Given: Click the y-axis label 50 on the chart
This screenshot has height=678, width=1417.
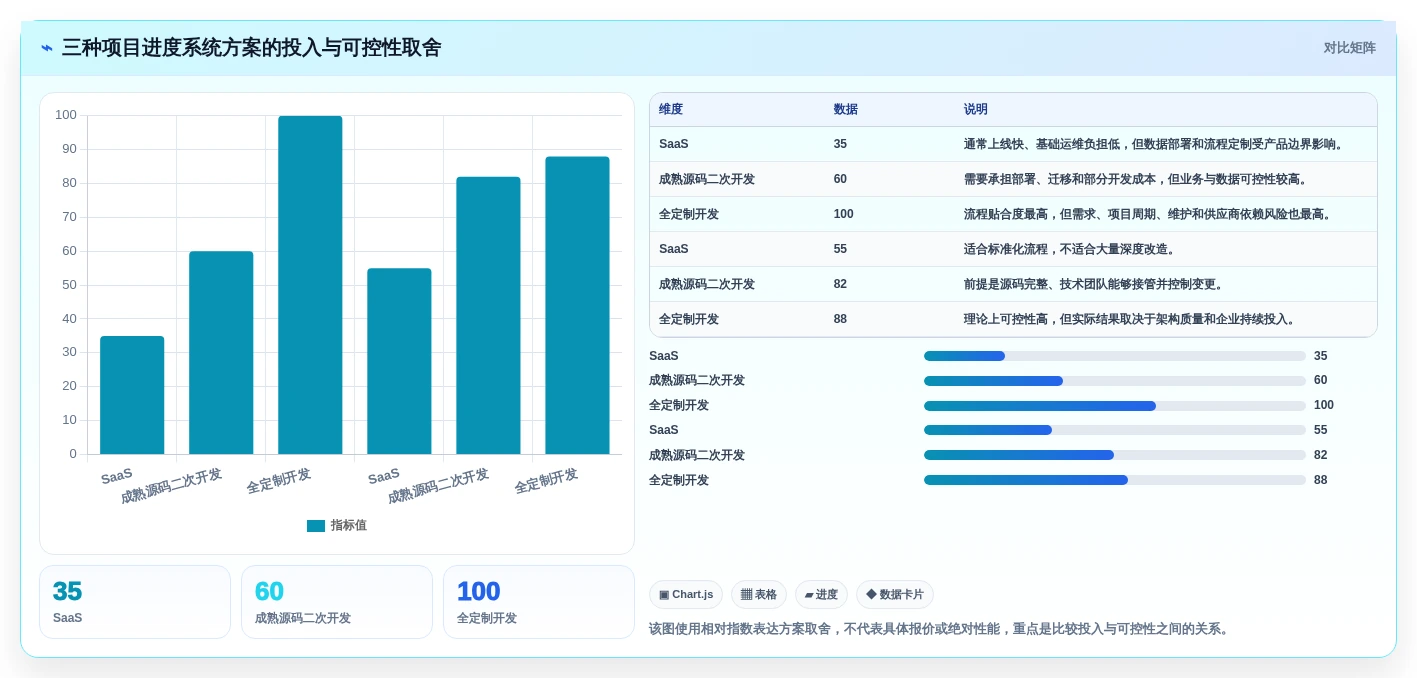Looking at the screenshot, I should click(69, 285).
